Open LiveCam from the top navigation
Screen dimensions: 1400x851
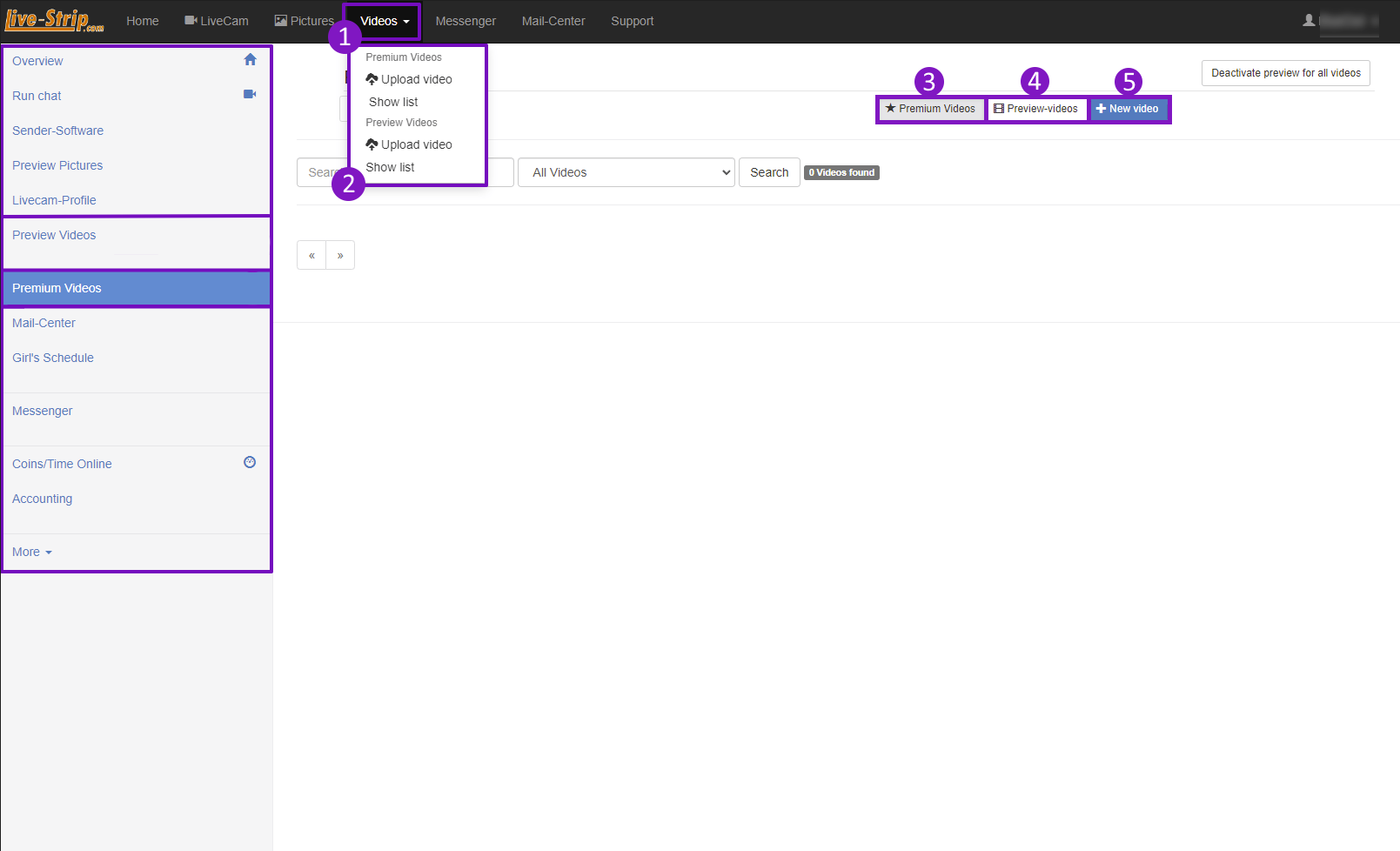pos(217,21)
